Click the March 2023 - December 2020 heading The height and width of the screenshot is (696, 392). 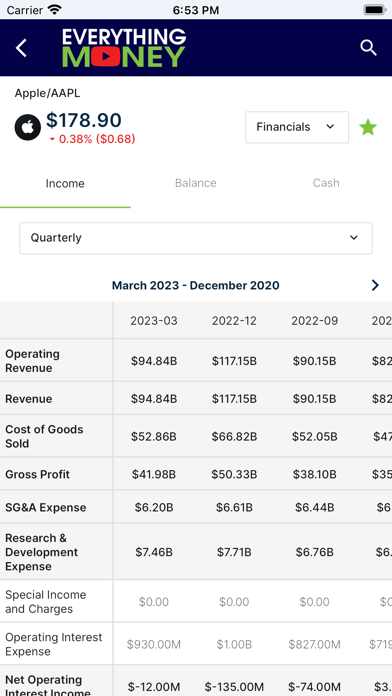(196, 285)
